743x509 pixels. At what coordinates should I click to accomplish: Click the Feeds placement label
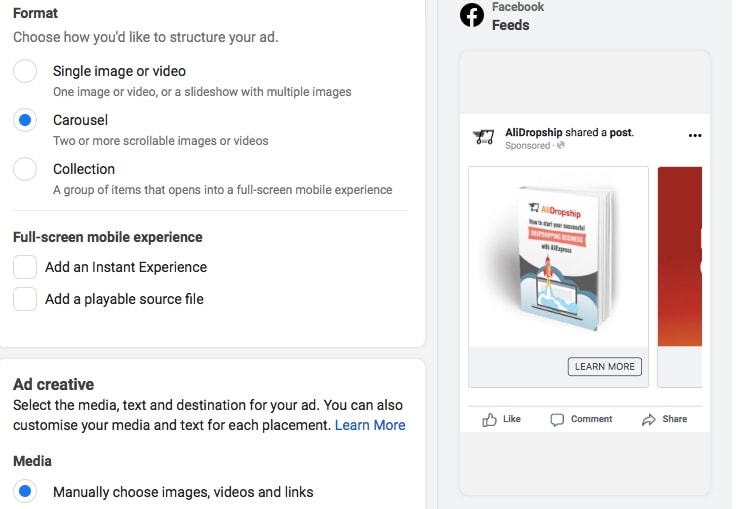click(x=510, y=25)
